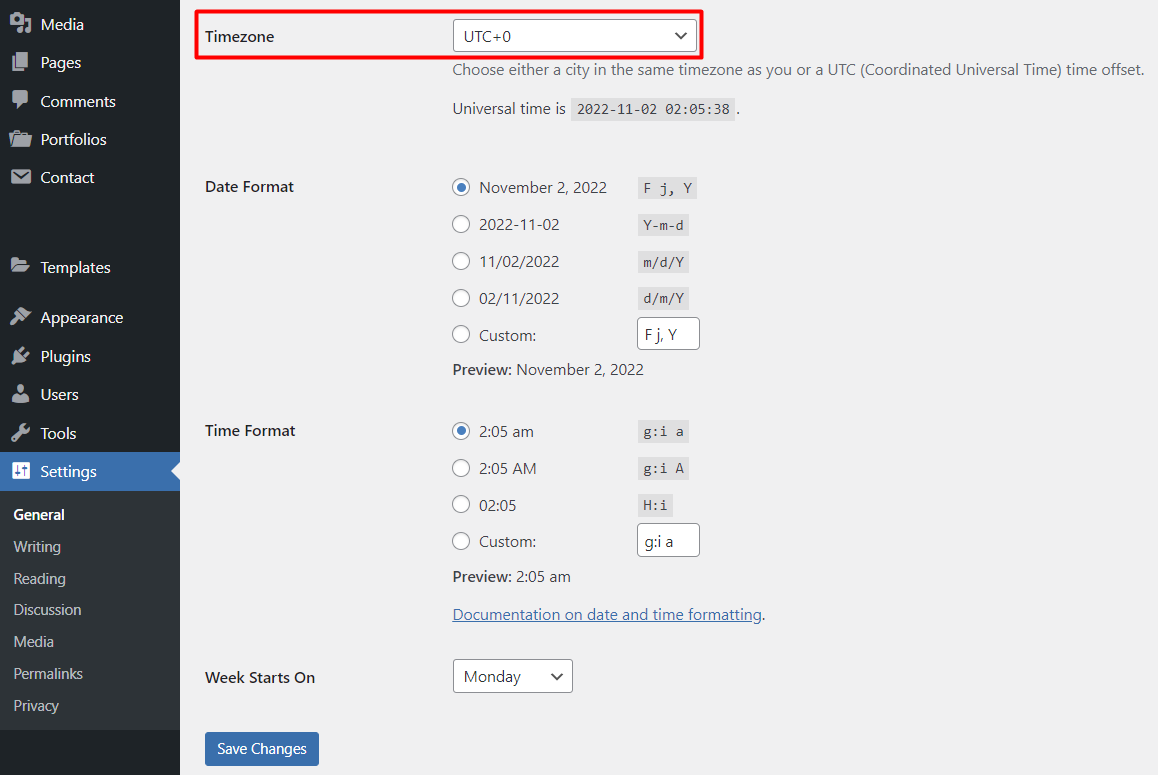Open Contact via envelope icon
This screenshot has height=775, width=1158.
click(x=21, y=177)
